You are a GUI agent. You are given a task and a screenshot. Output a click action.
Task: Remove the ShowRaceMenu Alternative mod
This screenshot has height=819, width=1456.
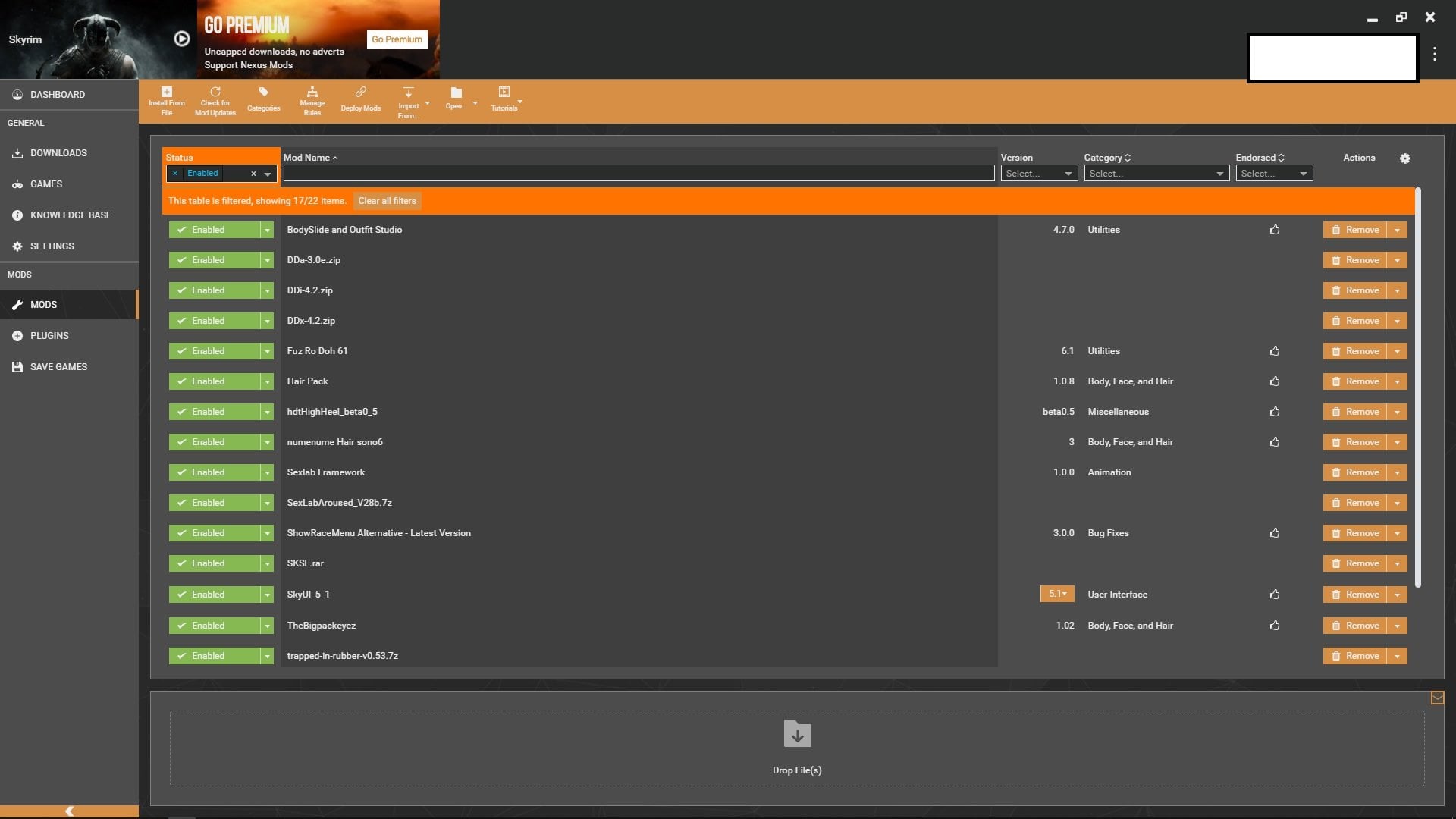pos(1355,533)
